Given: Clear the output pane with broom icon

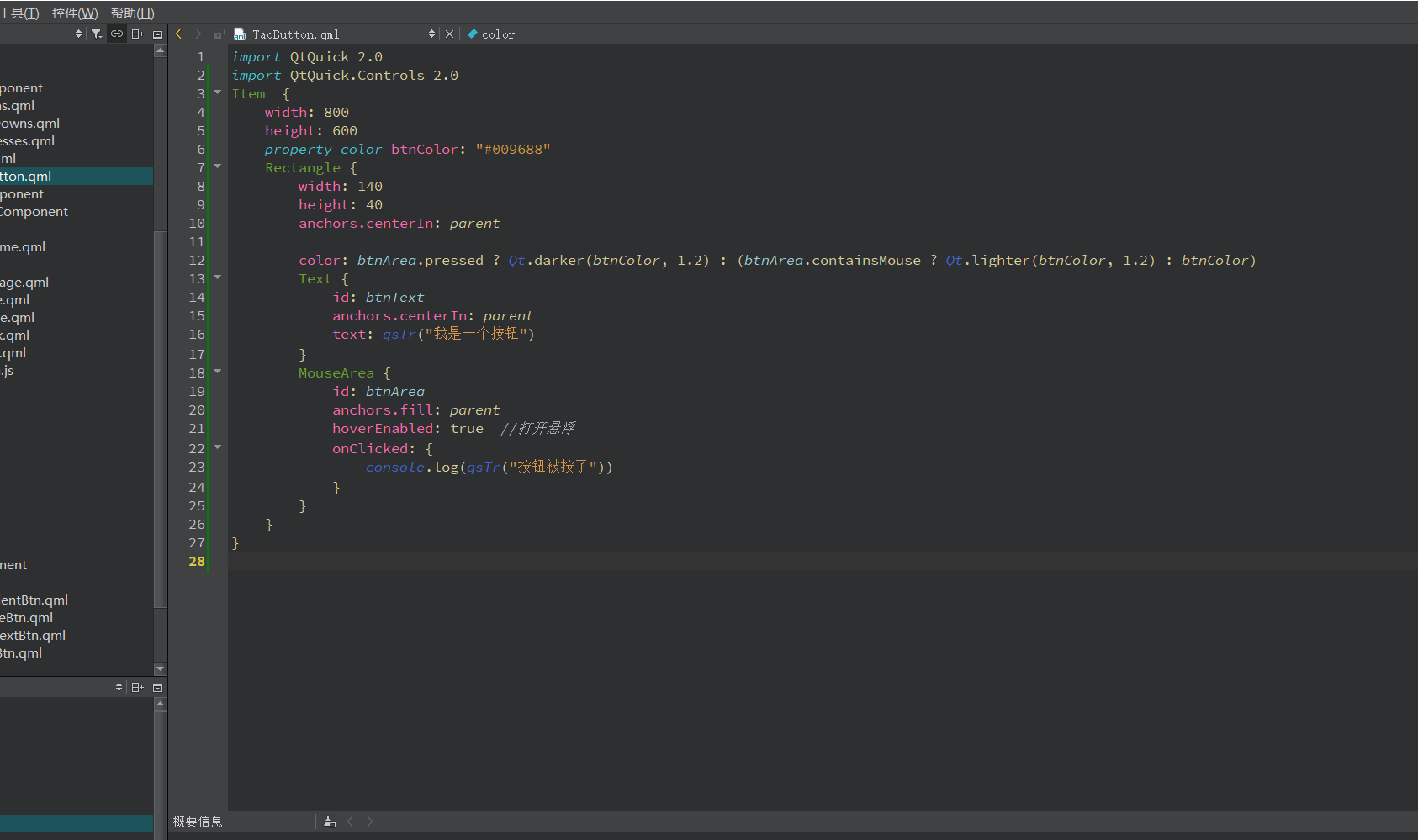Looking at the screenshot, I should tap(330, 822).
